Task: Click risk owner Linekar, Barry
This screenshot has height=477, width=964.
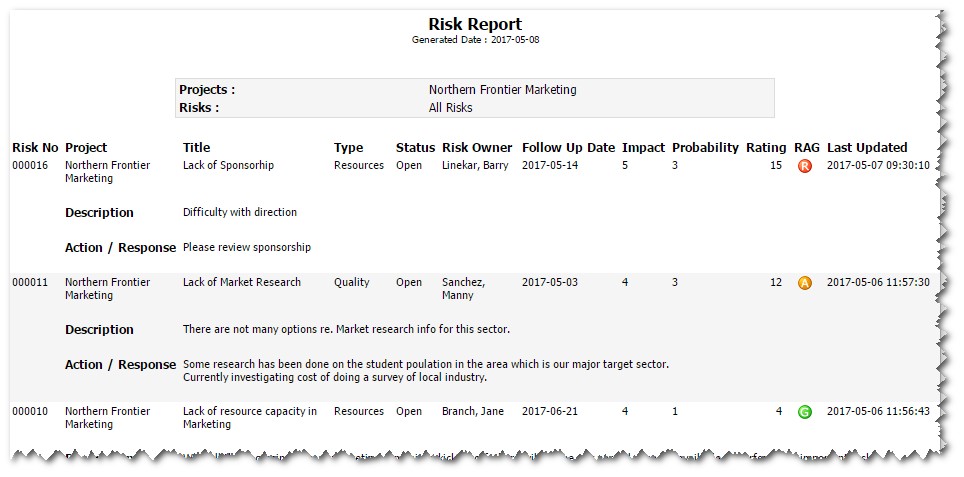Action: click(x=475, y=165)
